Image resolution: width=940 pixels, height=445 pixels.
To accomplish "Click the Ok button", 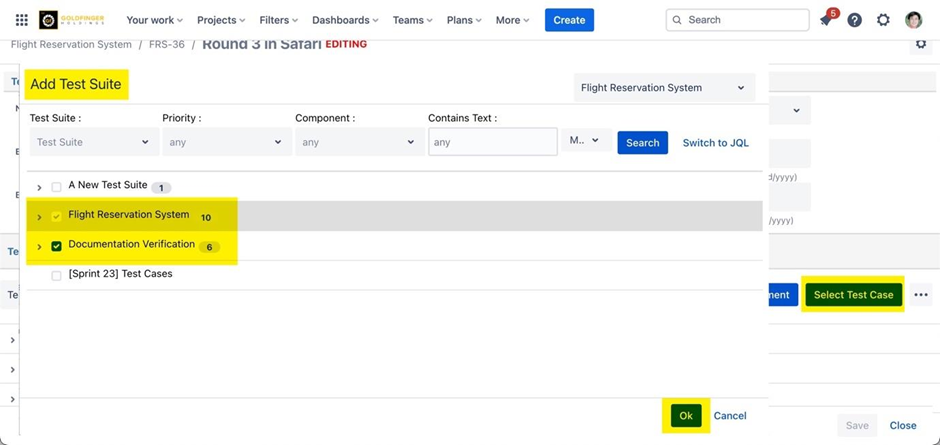I will [685, 416].
